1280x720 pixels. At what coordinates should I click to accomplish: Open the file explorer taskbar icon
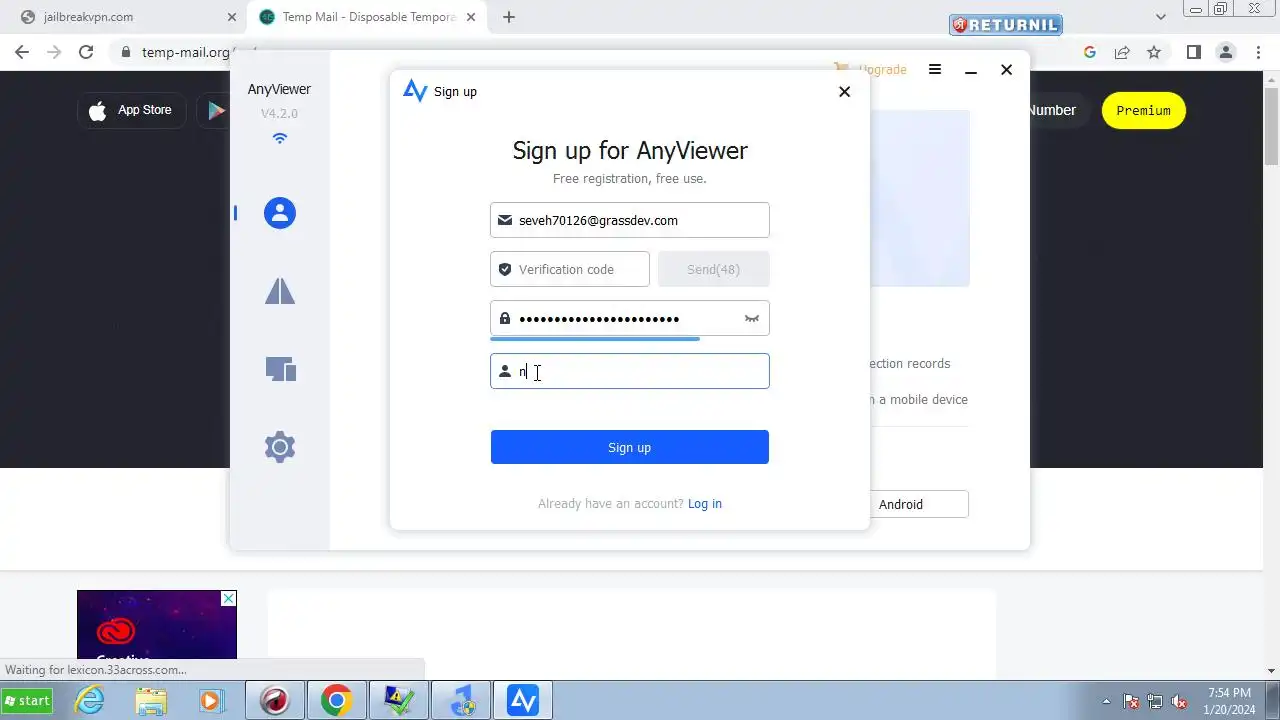pos(151,700)
